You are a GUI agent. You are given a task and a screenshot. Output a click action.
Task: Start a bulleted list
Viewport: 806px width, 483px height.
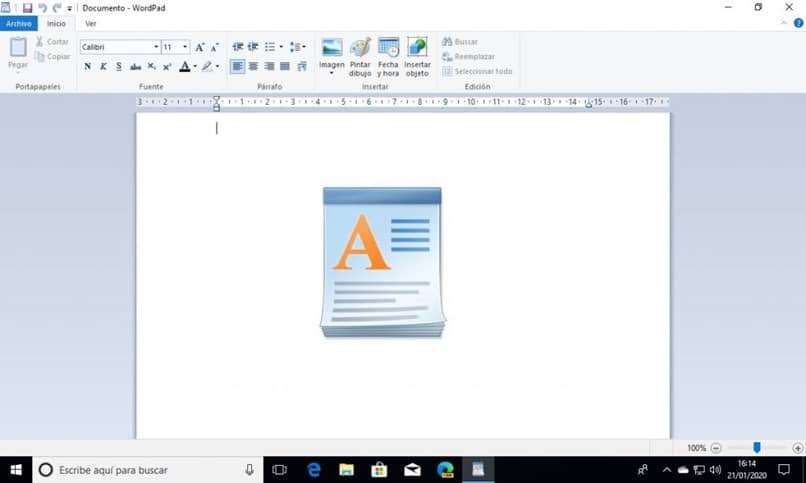point(270,47)
